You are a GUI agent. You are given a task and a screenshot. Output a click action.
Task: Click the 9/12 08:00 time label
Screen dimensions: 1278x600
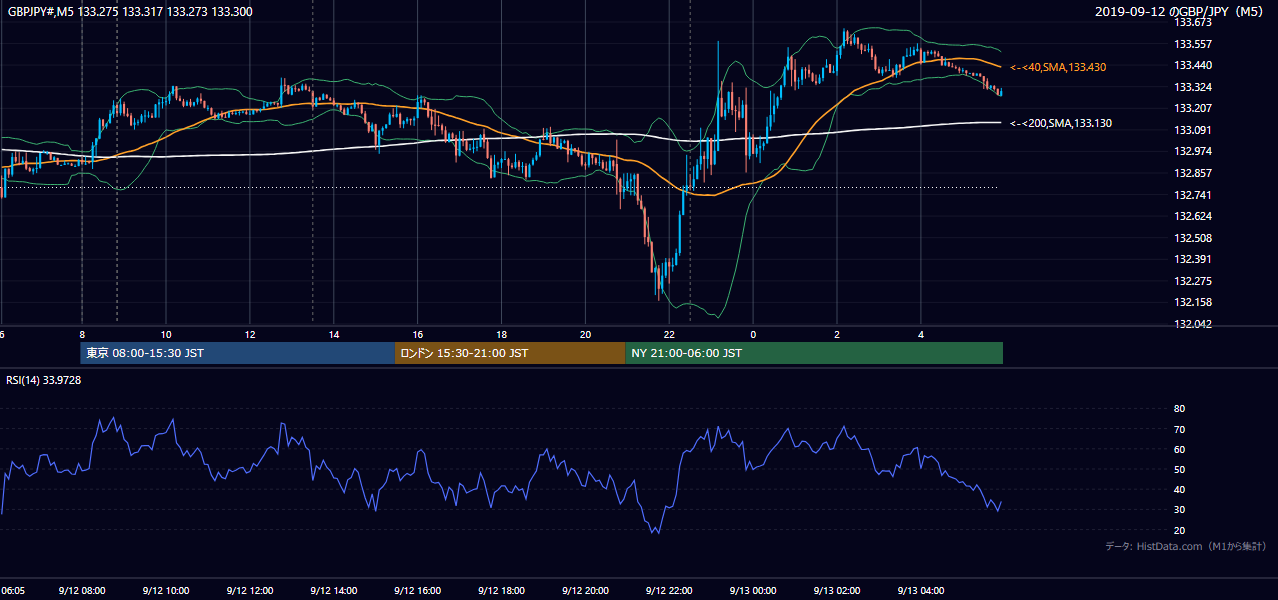pyautogui.click(x=82, y=591)
